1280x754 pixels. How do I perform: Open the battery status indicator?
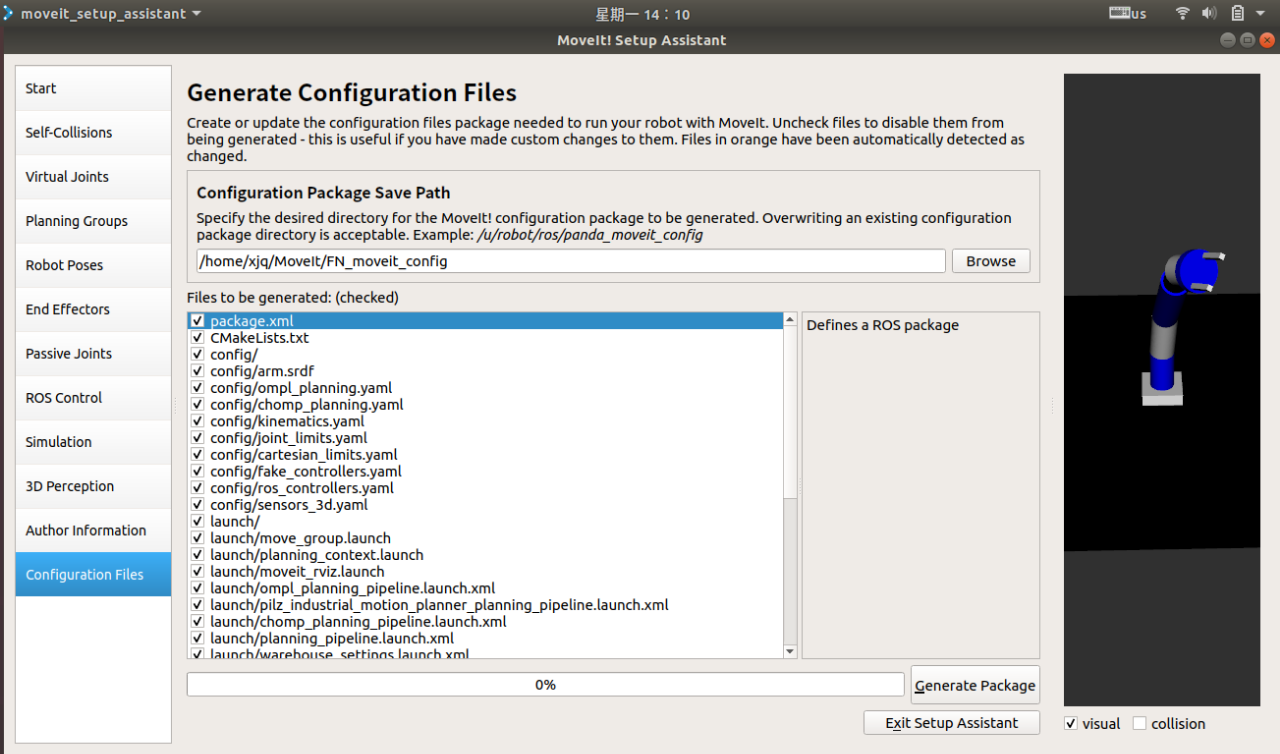[x=1238, y=14]
